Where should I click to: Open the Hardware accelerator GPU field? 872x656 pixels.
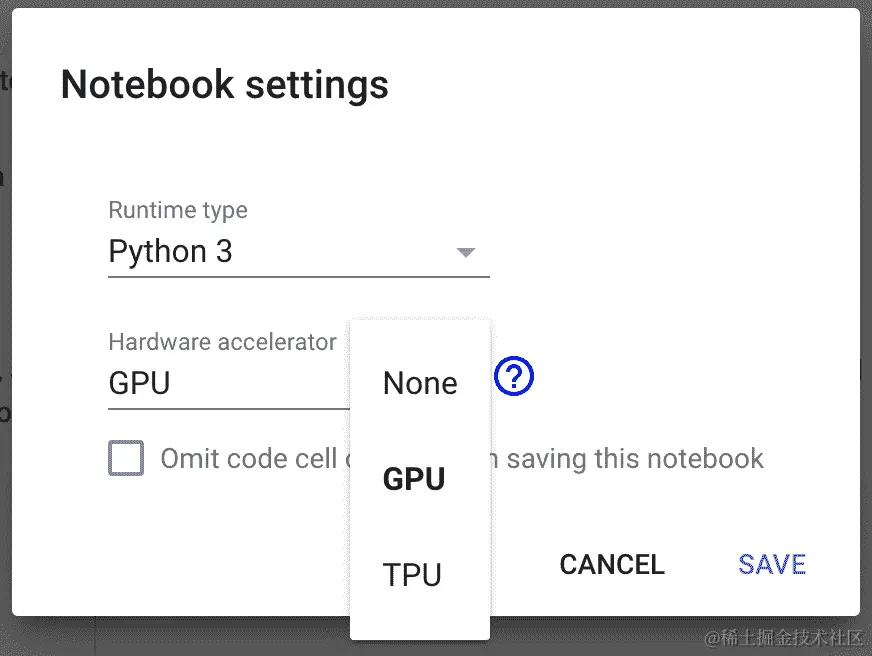tap(140, 383)
